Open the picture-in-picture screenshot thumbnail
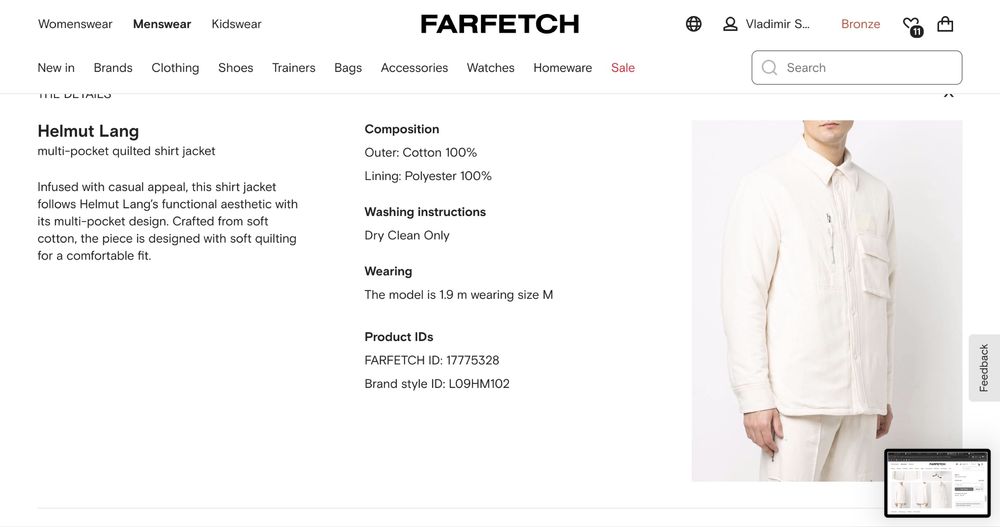This screenshot has height=527, width=1000. pyautogui.click(x=937, y=483)
